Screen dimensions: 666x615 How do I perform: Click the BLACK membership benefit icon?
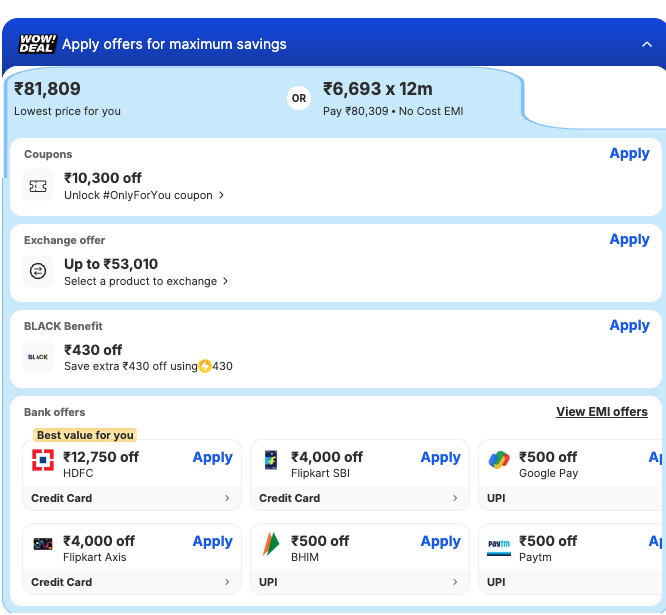[x=38, y=357]
